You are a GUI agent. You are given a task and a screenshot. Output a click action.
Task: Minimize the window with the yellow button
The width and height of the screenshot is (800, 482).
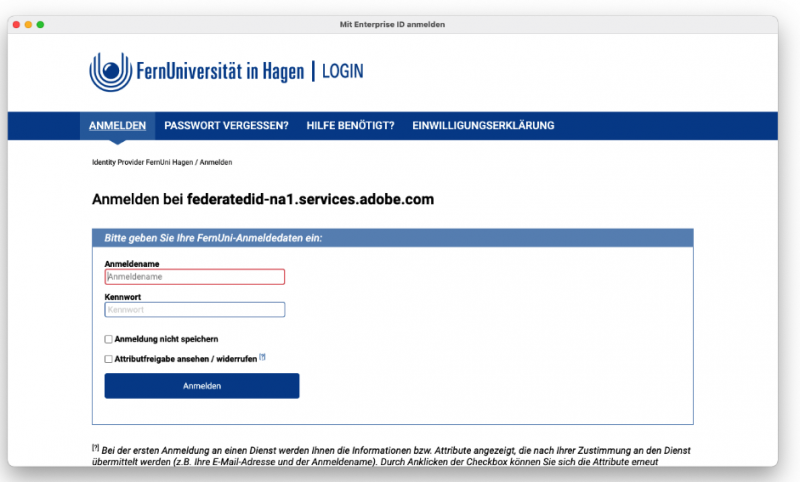pyautogui.click(x=29, y=24)
